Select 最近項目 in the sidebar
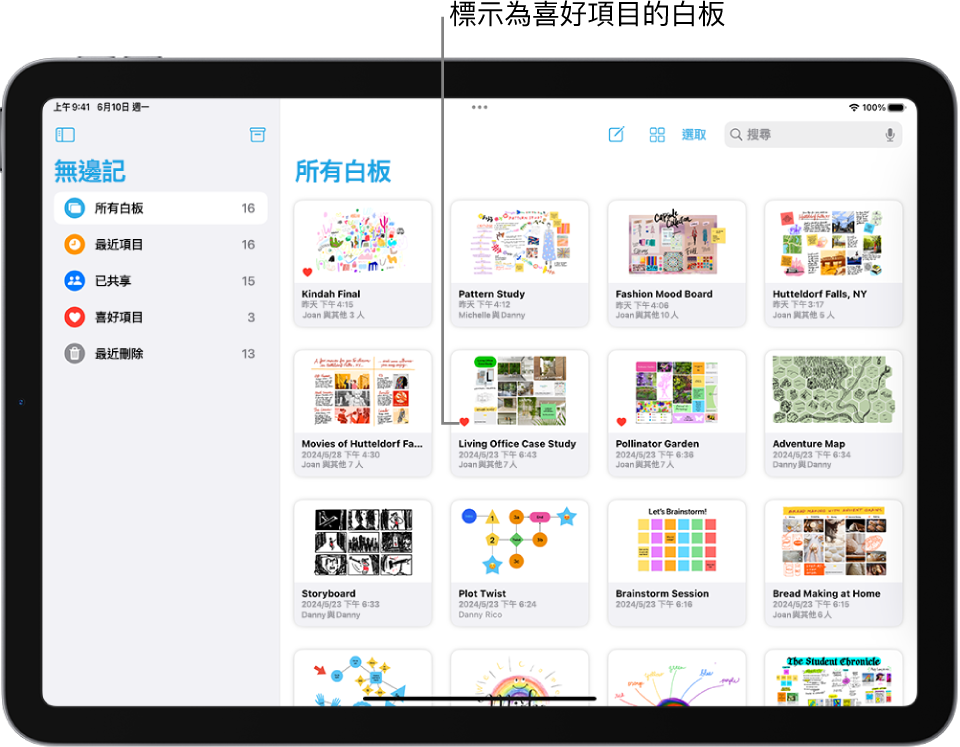This screenshot has height=747, width=960. tap(160, 244)
